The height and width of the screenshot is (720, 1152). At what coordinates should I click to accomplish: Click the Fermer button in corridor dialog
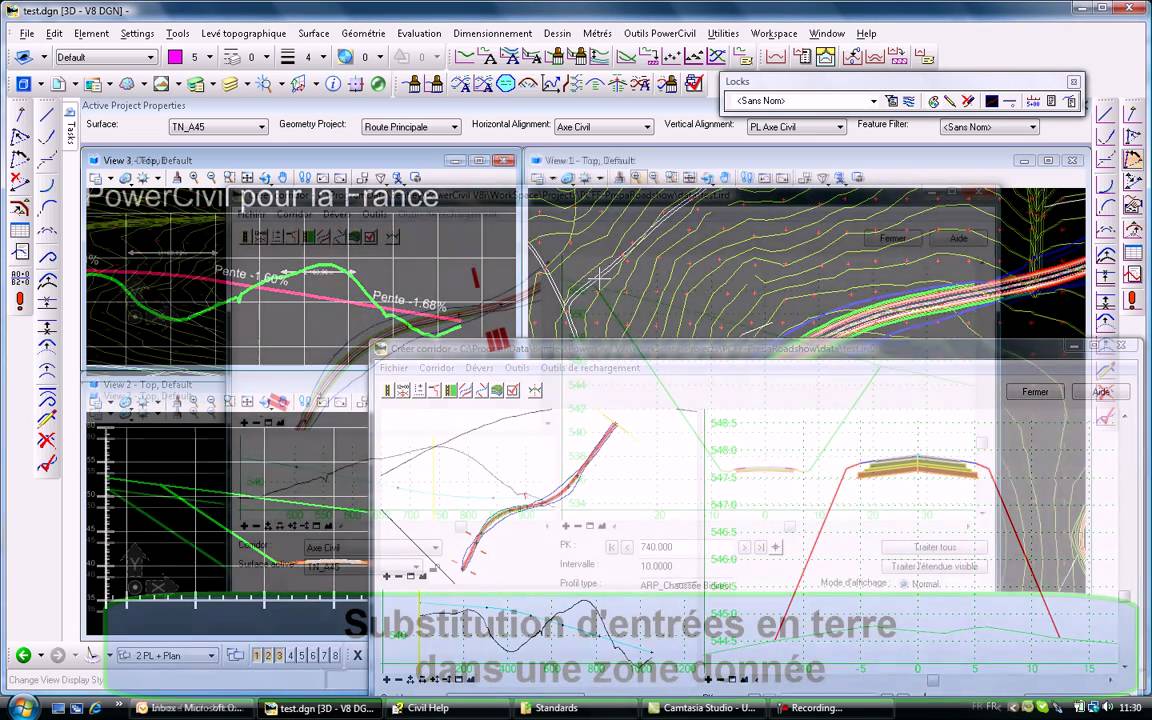coord(1034,392)
